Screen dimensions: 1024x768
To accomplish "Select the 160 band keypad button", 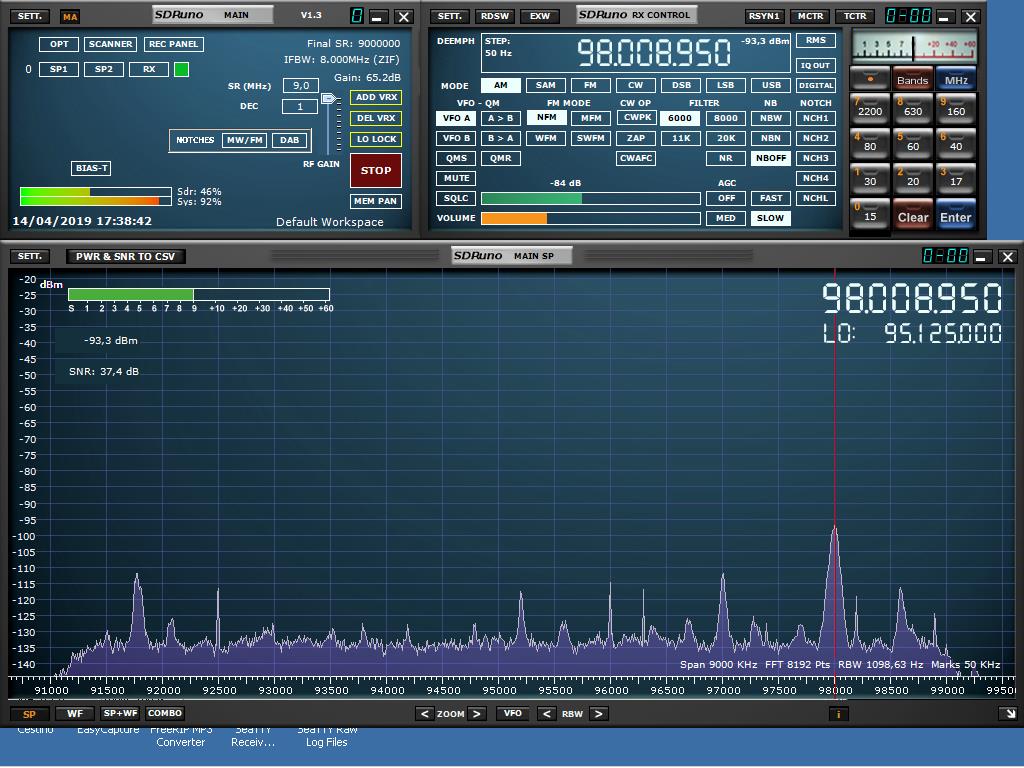I will click(x=955, y=108).
